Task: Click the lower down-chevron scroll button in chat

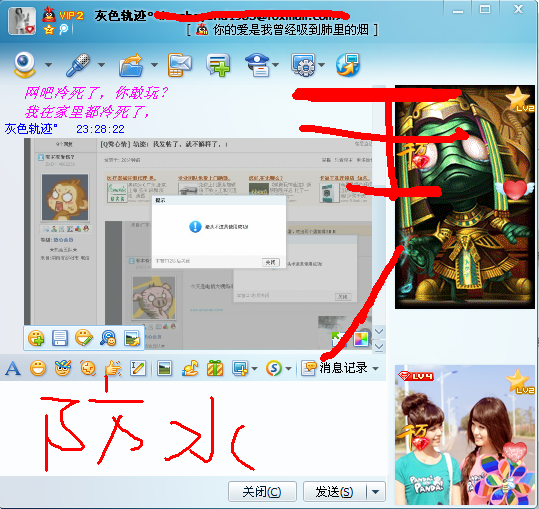Action: [x=379, y=346]
